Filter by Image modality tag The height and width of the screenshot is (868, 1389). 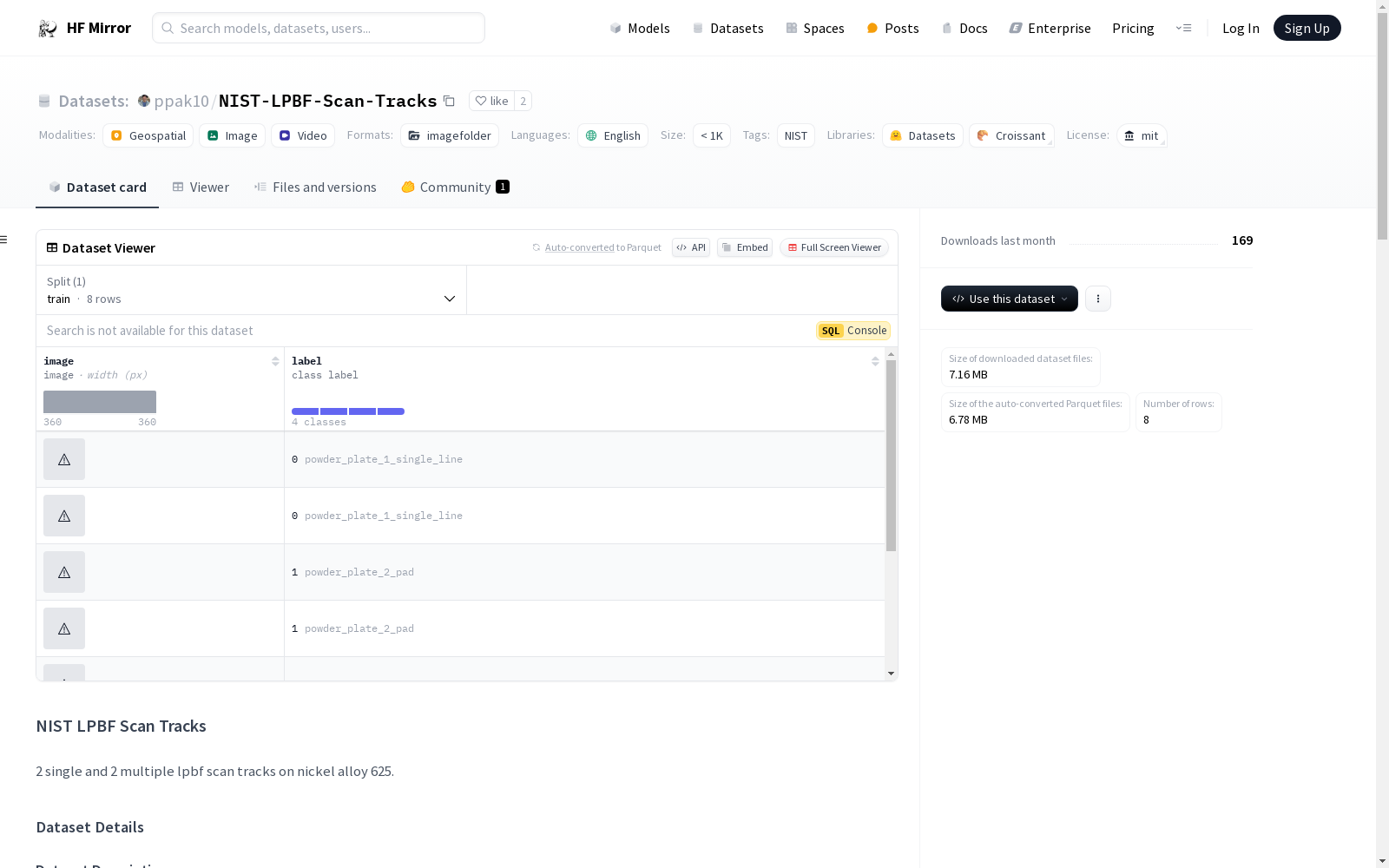tap(232, 135)
